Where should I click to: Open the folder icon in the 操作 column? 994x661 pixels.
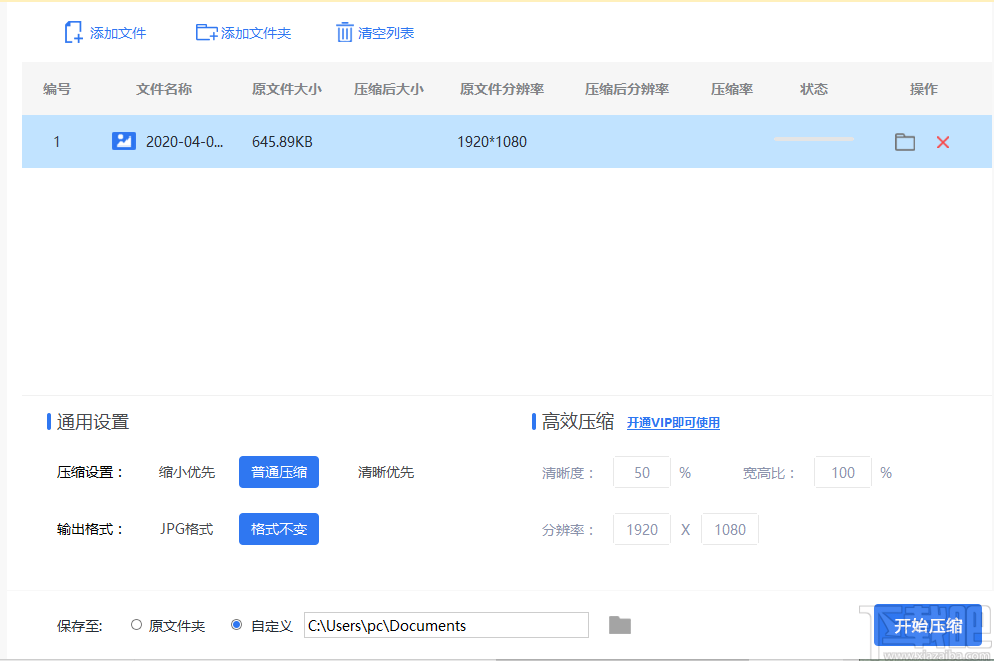click(904, 142)
